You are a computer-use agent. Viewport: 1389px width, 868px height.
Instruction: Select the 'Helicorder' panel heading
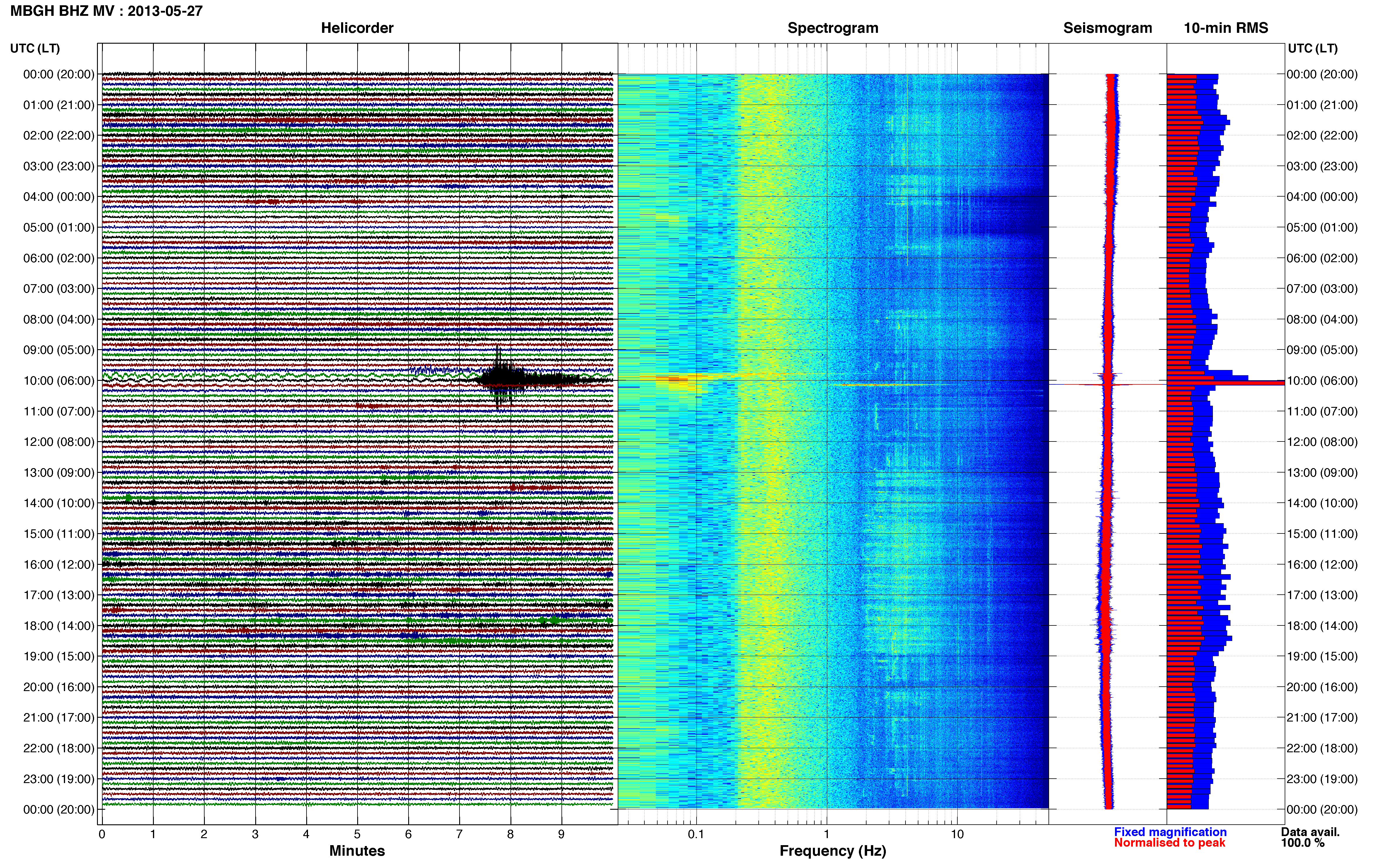(357, 28)
